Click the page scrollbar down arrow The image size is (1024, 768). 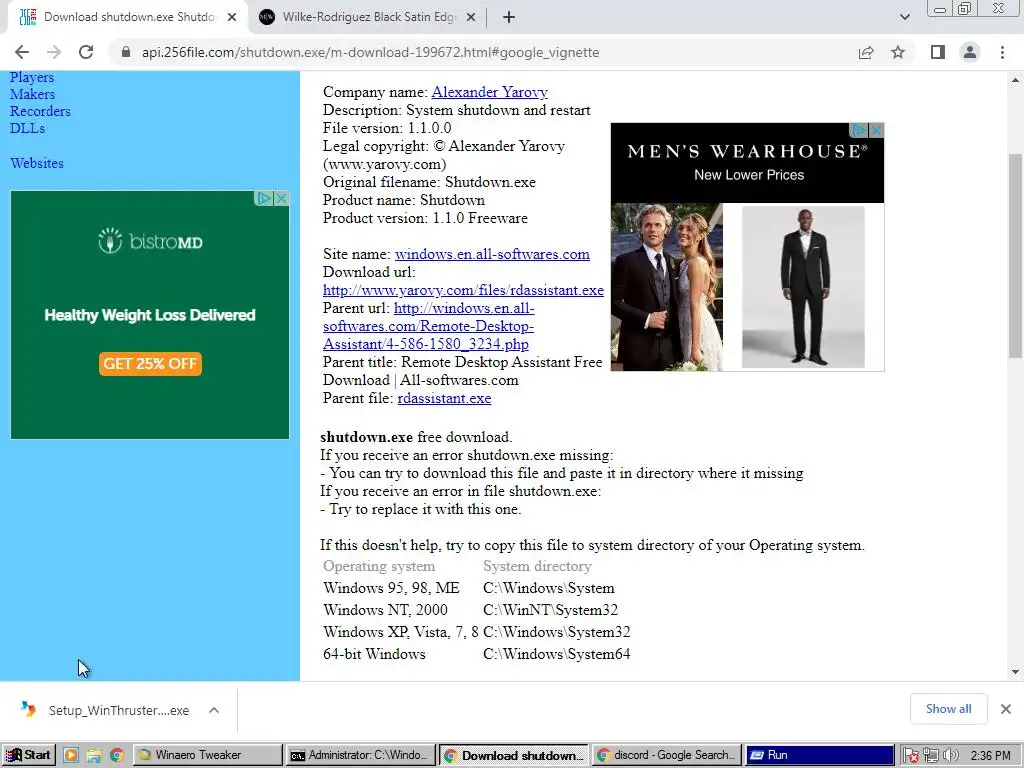(x=1015, y=672)
